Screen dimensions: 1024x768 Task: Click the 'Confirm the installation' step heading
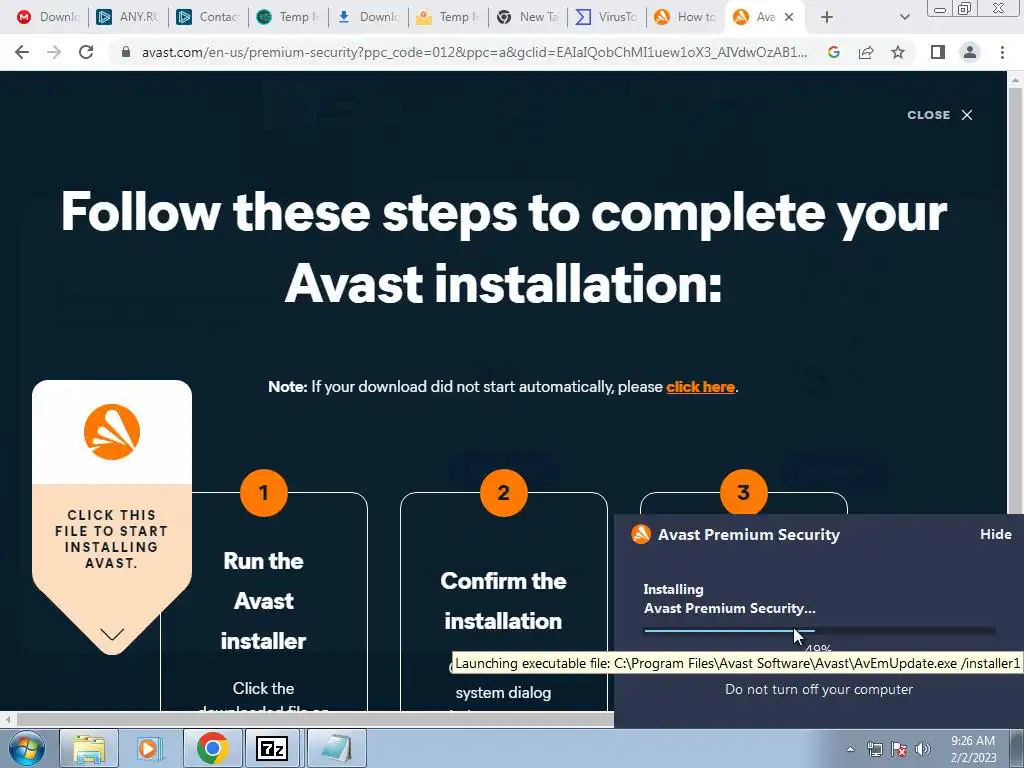click(x=503, y=601)
